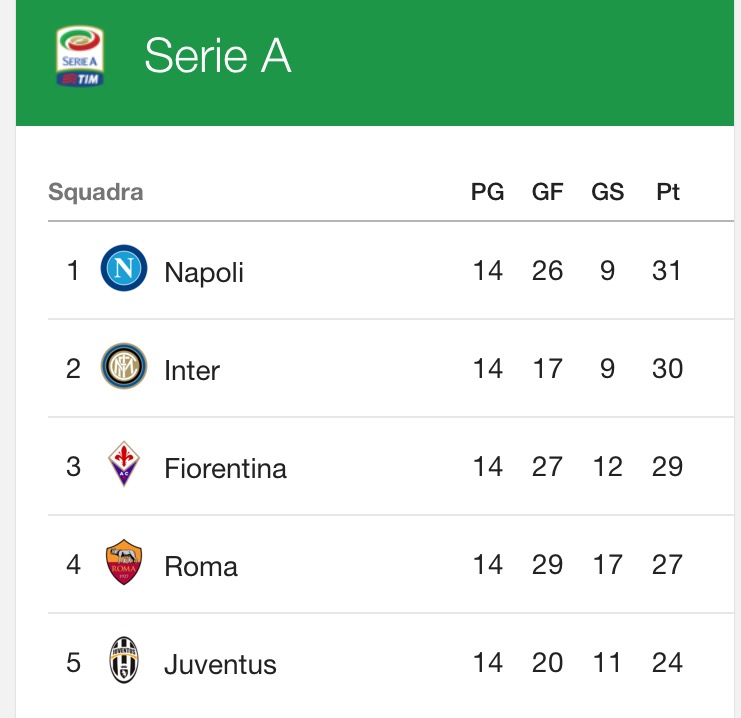
Task: Click the Serie A TIM league logo
Action: tap(80, 56)
